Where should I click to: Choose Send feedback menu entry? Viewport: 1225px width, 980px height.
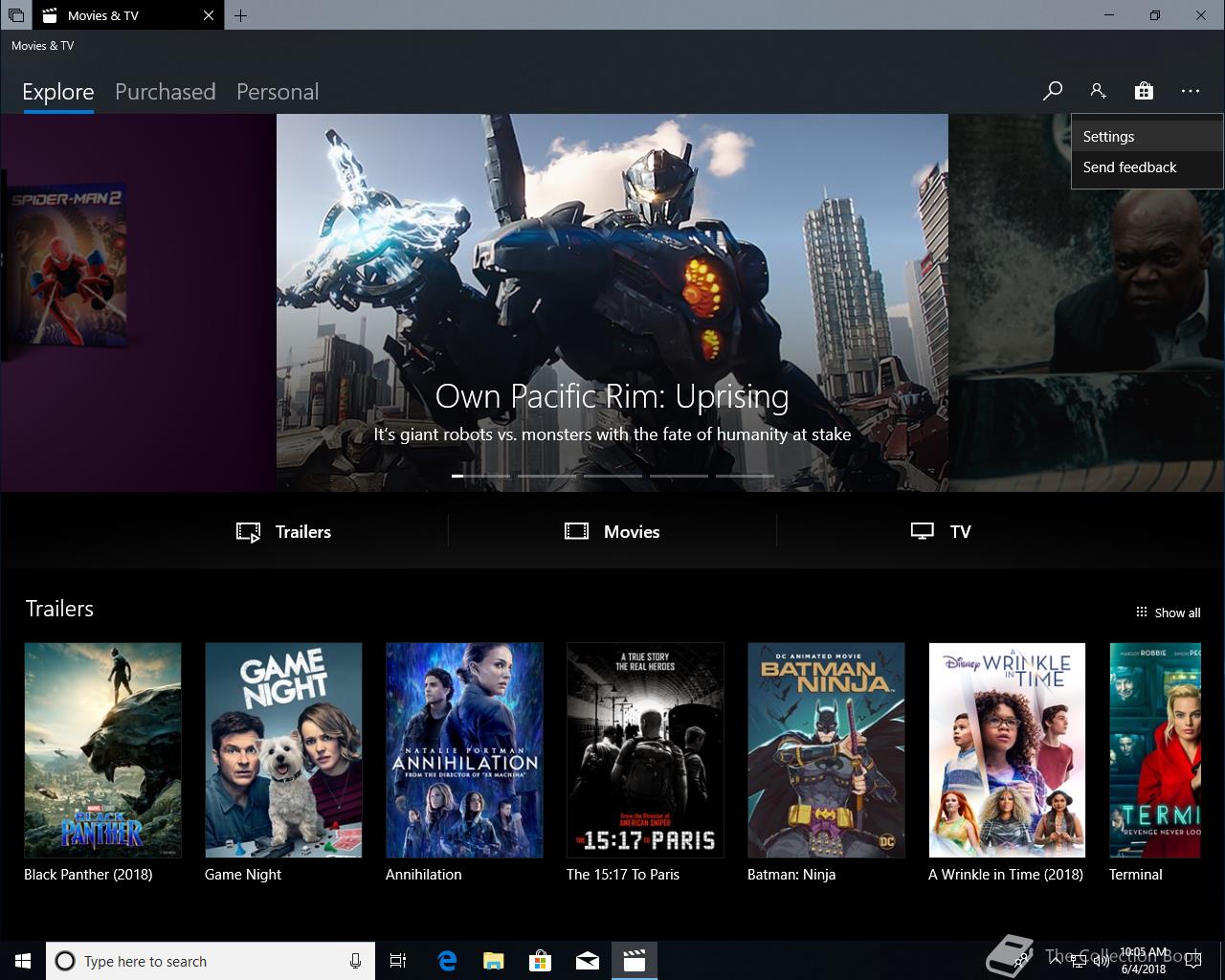coord(1147,167)
